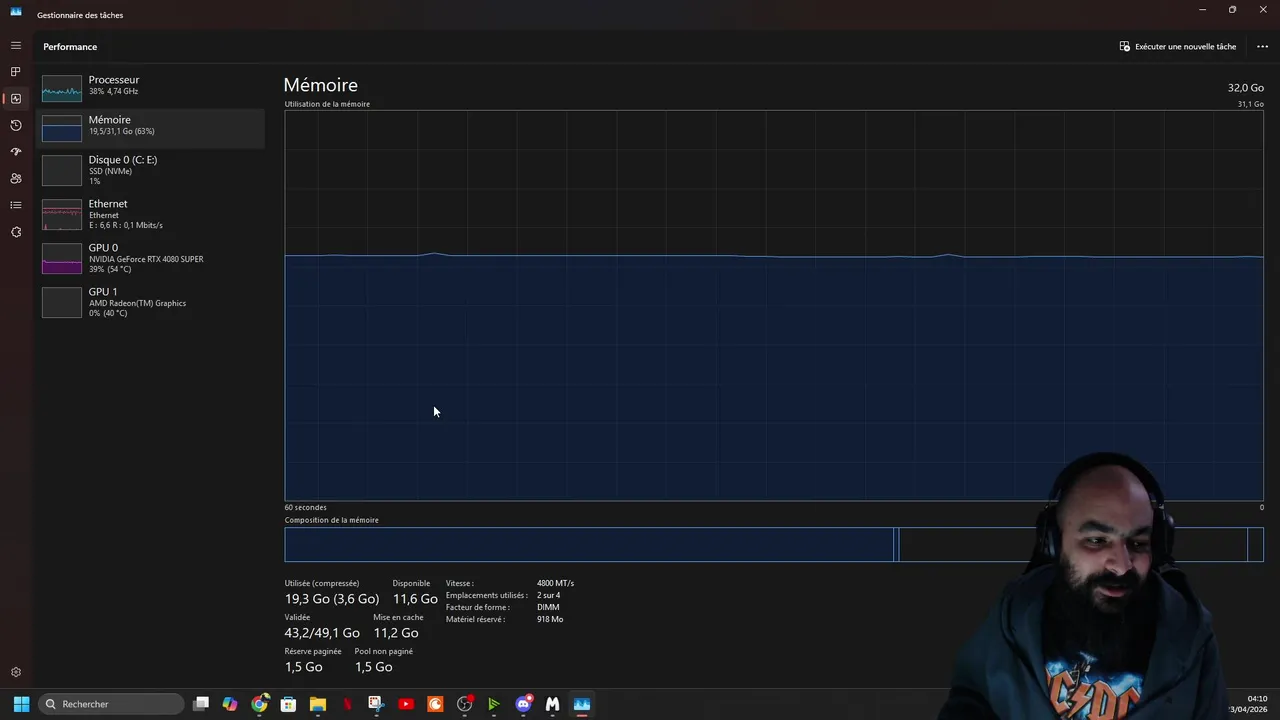The image size is (1280, 720).
Task: Click the 31,1 Go graph maximum label
Action: [1251, 104]
